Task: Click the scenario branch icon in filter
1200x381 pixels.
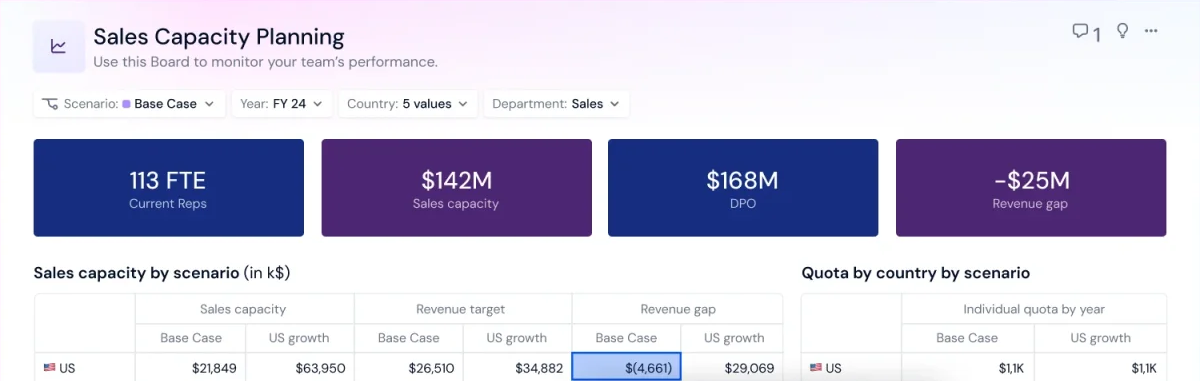Action: [x=51, y=104]
